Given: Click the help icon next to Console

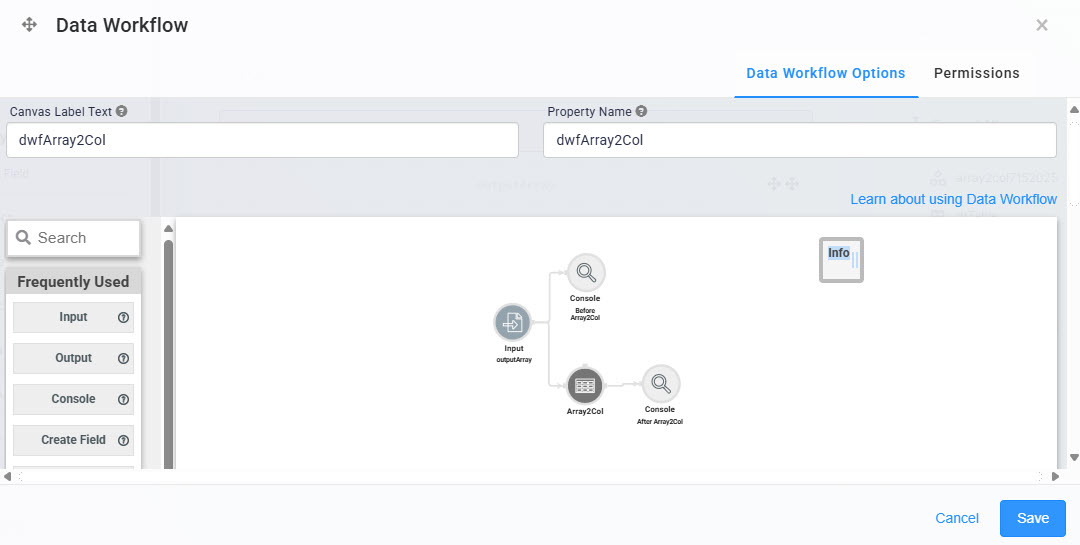Looking at the screenshot, I should click(123, 400).
